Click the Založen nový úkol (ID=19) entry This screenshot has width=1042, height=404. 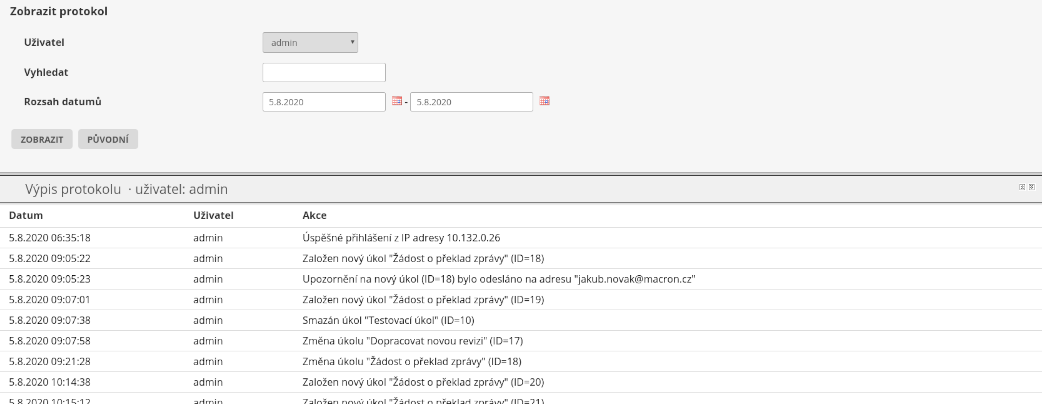[x=408, y=299]
